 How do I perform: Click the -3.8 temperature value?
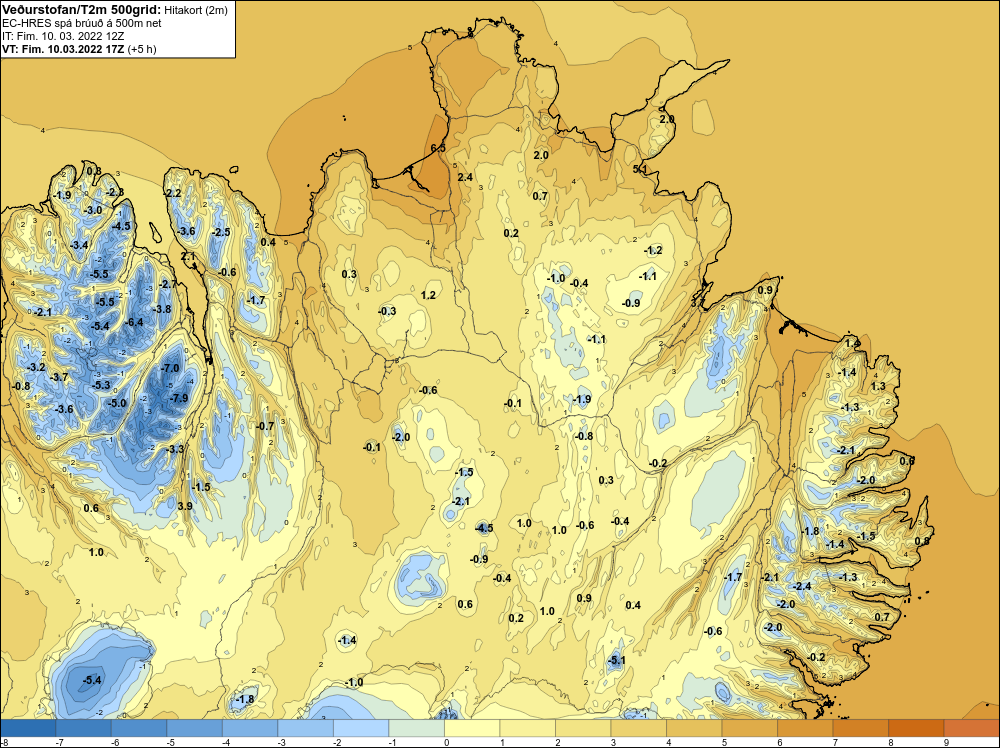pos(161,309)
